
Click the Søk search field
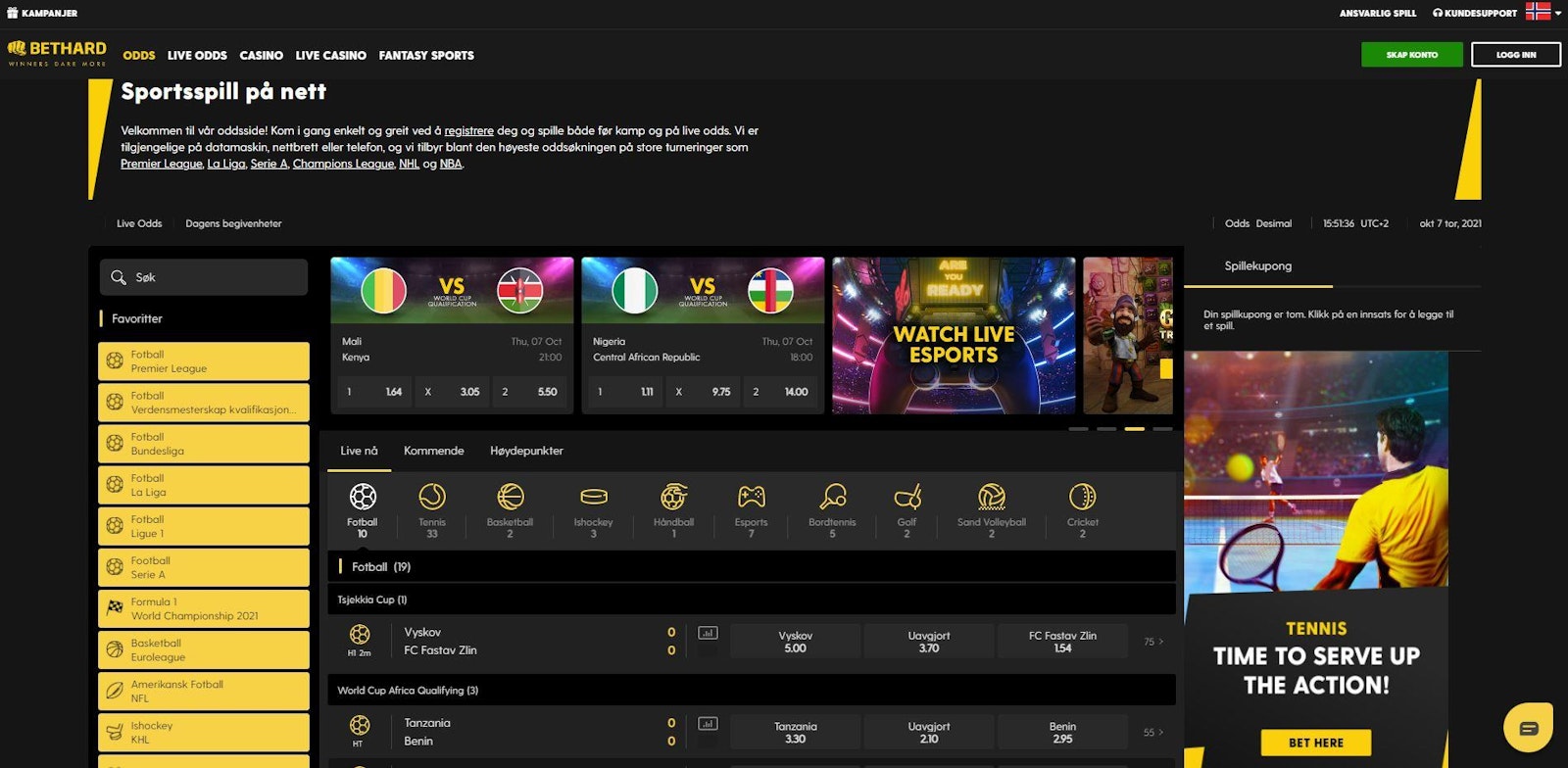[204, 277]
